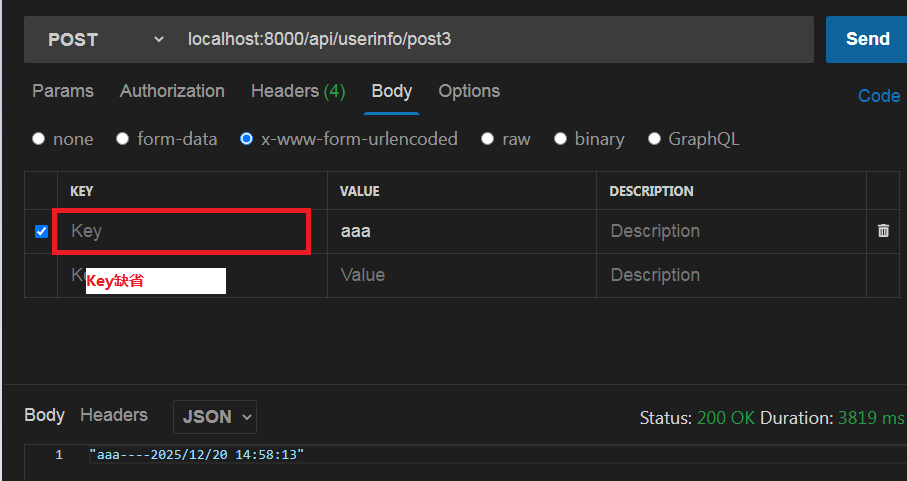Viewport: 907px width, 481px height.
Task: Switch to the Params tab
Action: tap(62, 91)
